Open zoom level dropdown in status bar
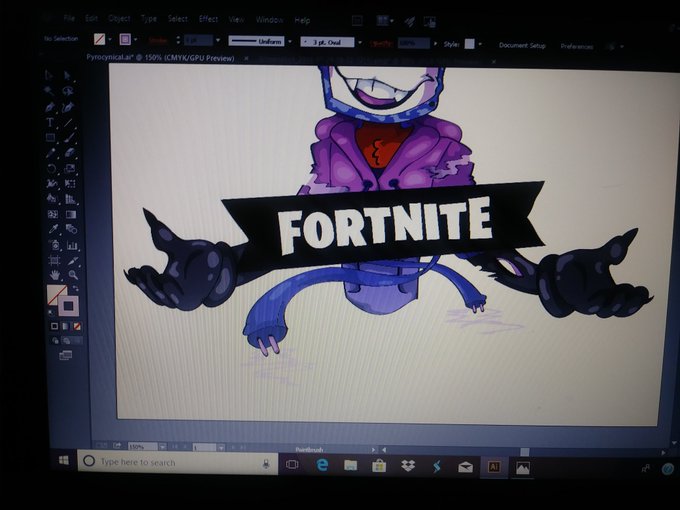This screenshot has width=680, height=510. [162, 446]
